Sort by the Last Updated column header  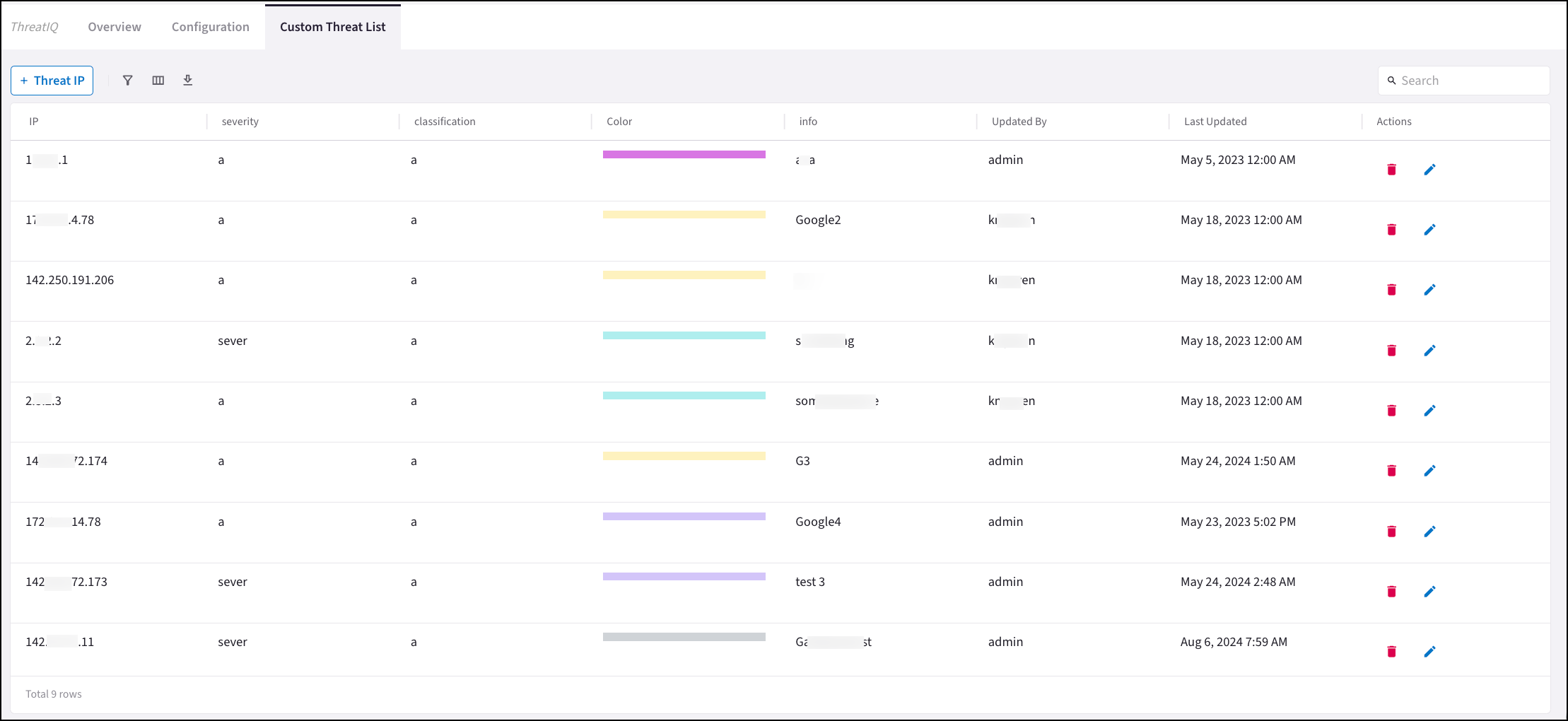pyautogui.click(x=1215, y=121)
